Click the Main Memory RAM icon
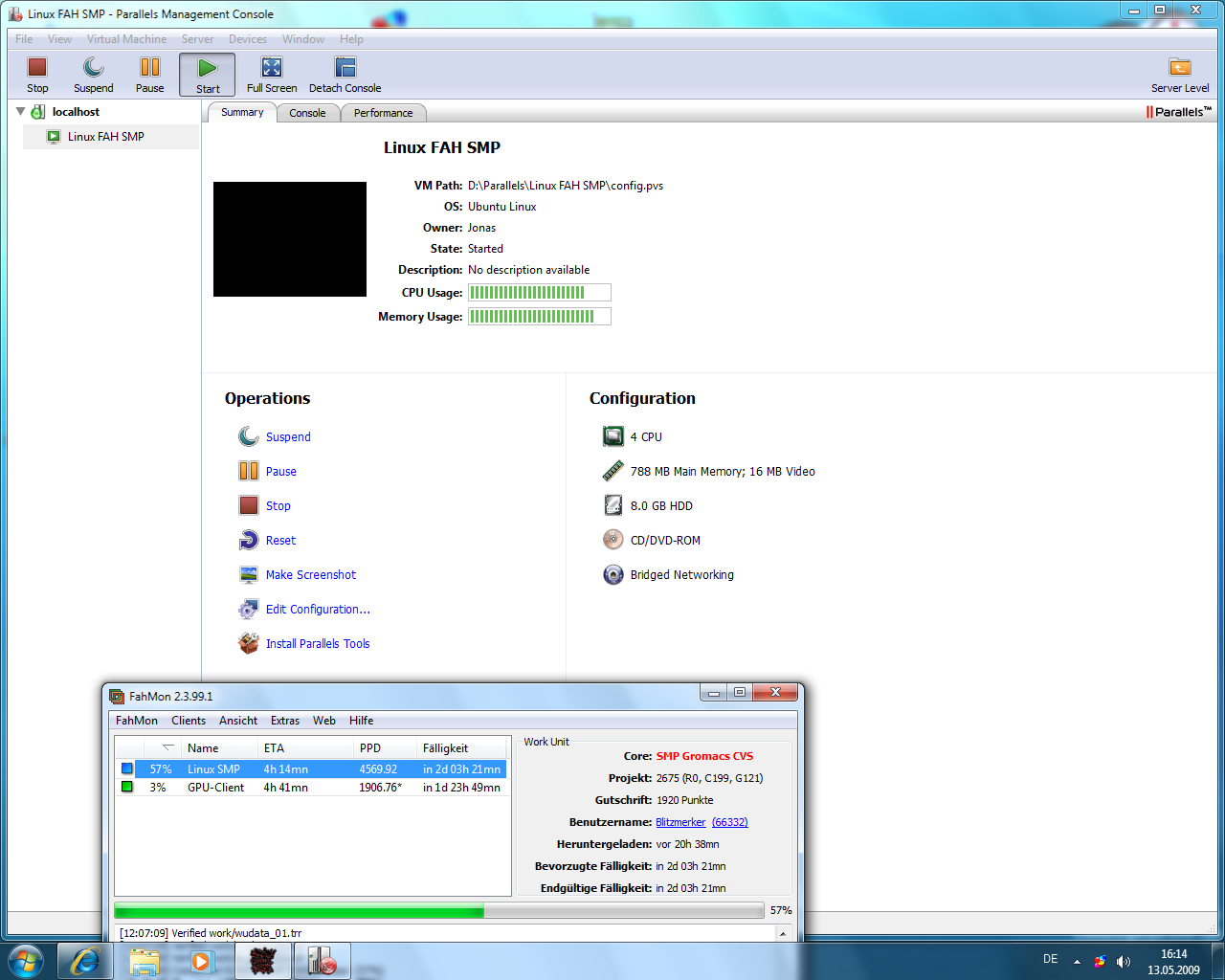This screenshot has width=1225, height=980. 613,471
